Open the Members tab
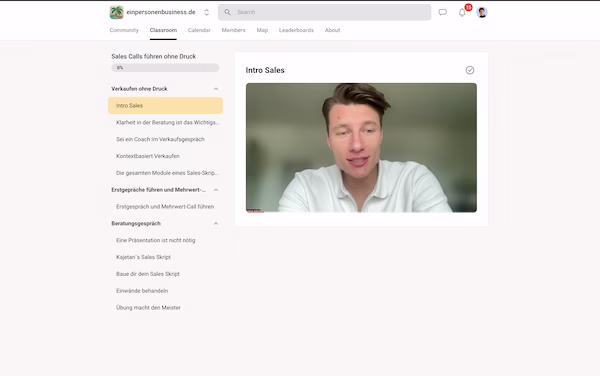Image resolution: width=600 pixels, height=376 pixels. coord(233,30)
